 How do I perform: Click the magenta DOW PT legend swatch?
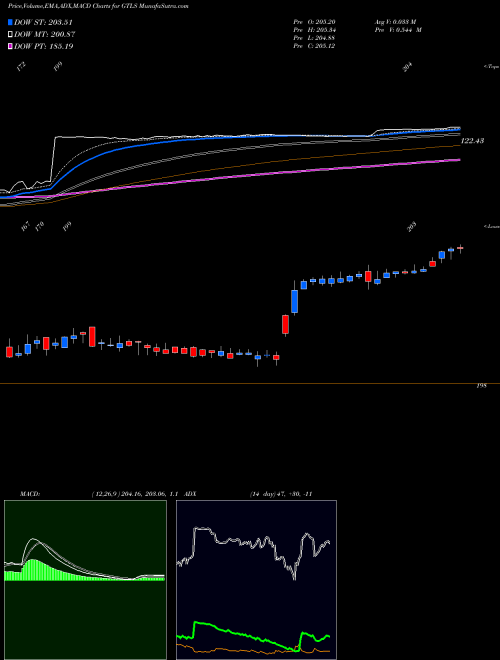coord(10,46)
